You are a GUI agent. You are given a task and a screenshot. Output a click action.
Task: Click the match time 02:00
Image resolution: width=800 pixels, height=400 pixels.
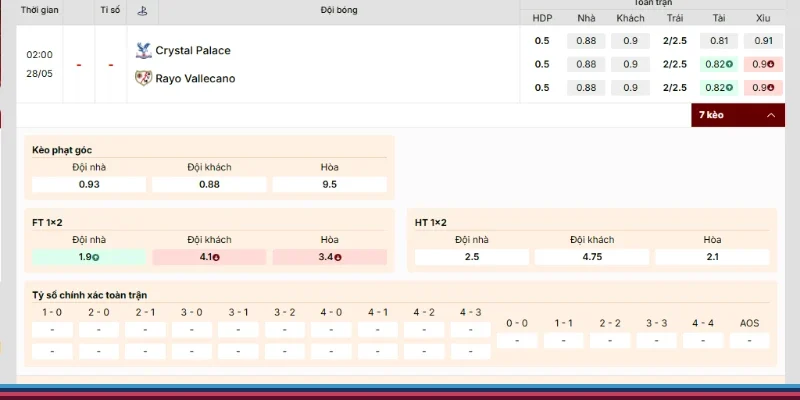[x=40, y=55]
